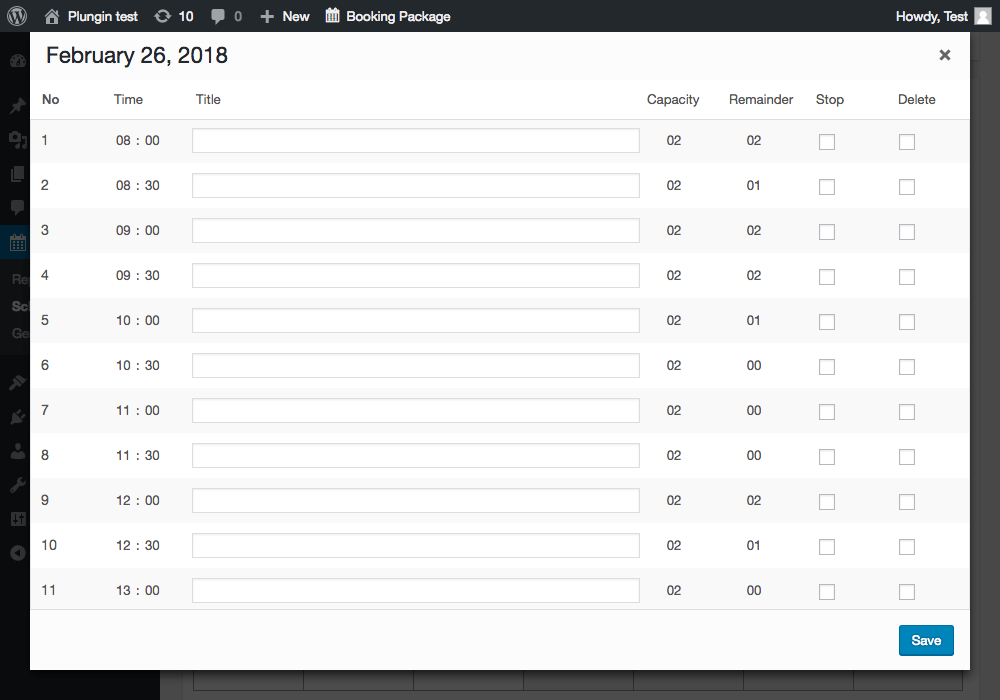Check the Delete box for 08:30 slot
Screen dimensions: 1000x700
point(907,187)
